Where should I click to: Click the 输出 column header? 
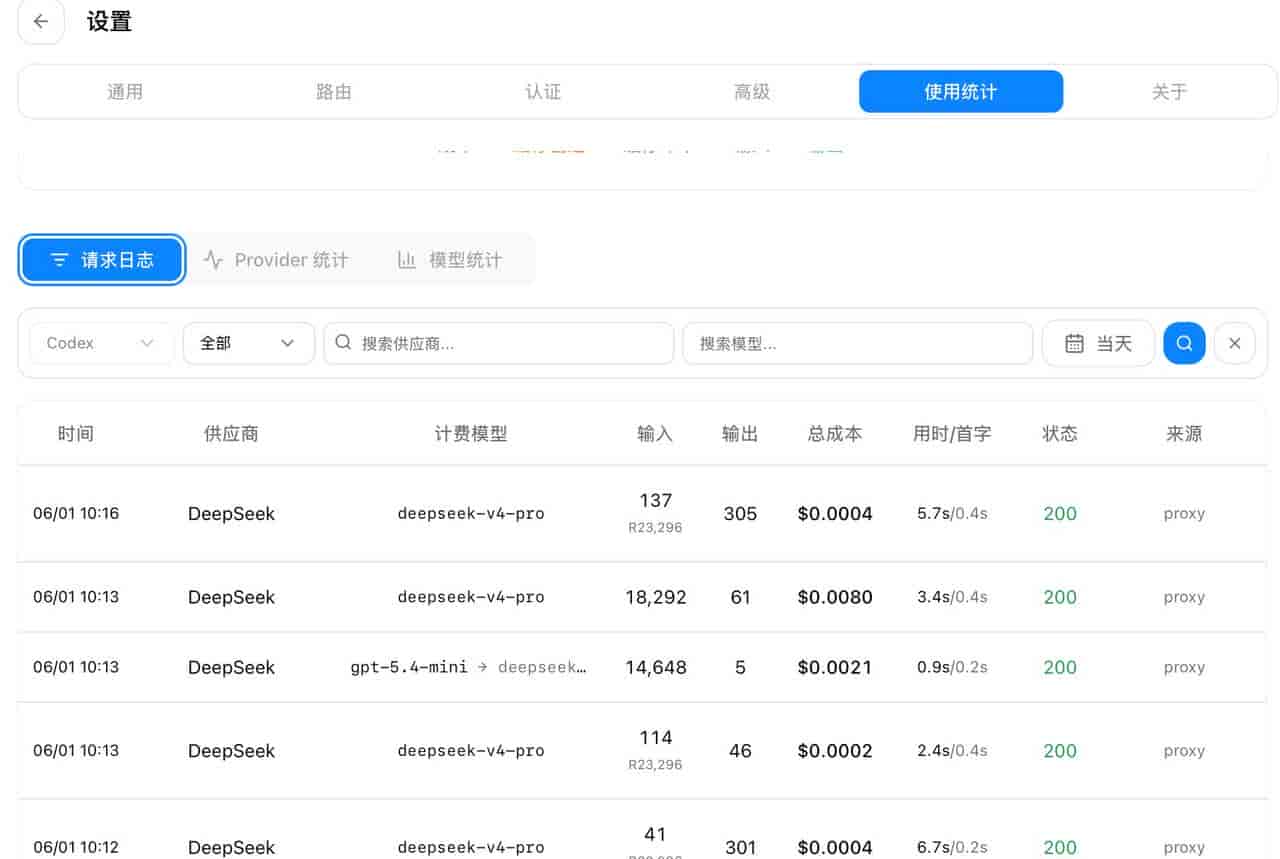(740, 434)
